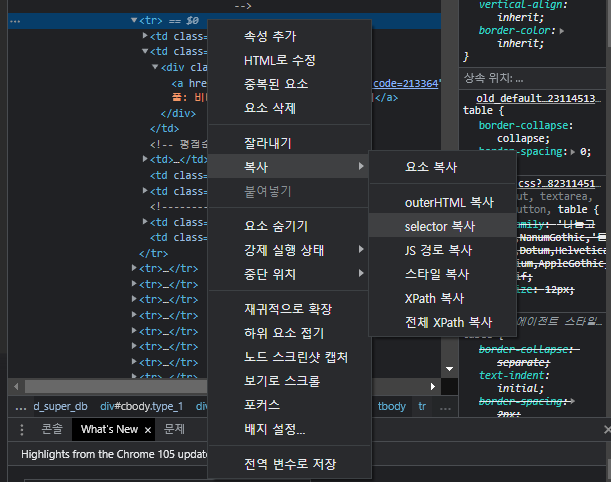This screenshot has width=611, height=482.
Task: Open the '강제 실행 상태' submenu
Action: point(289,250)
